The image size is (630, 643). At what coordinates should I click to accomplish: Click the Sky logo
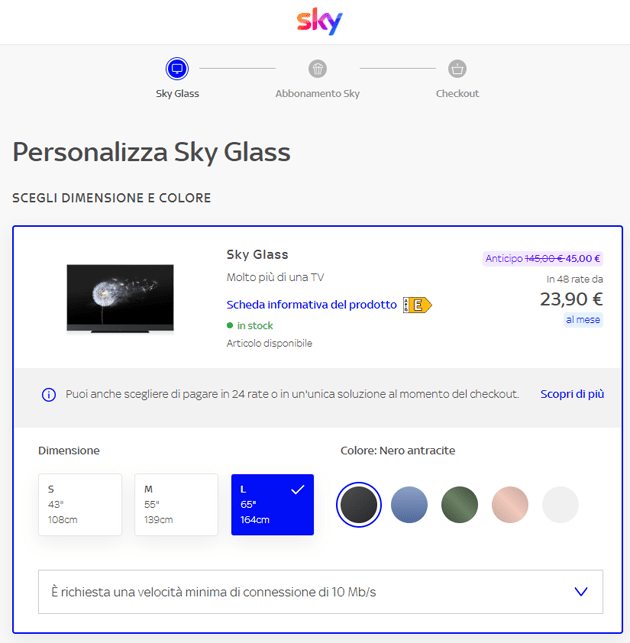click(320, 21)
